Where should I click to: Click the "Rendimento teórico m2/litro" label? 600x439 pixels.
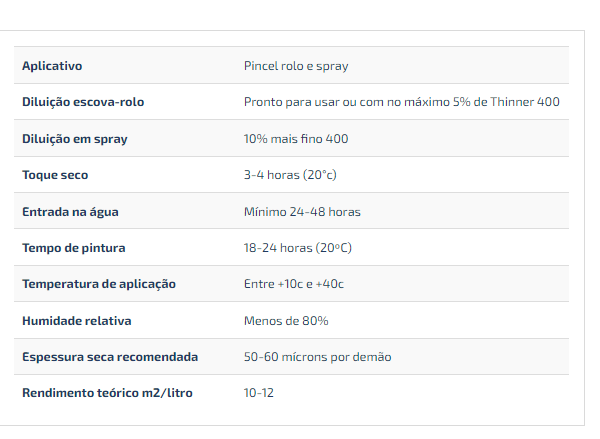(x=107, y=393)
